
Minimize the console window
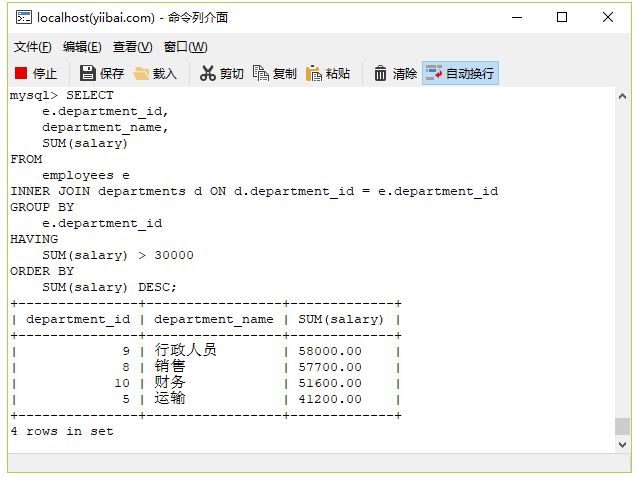tap(517, 17)
